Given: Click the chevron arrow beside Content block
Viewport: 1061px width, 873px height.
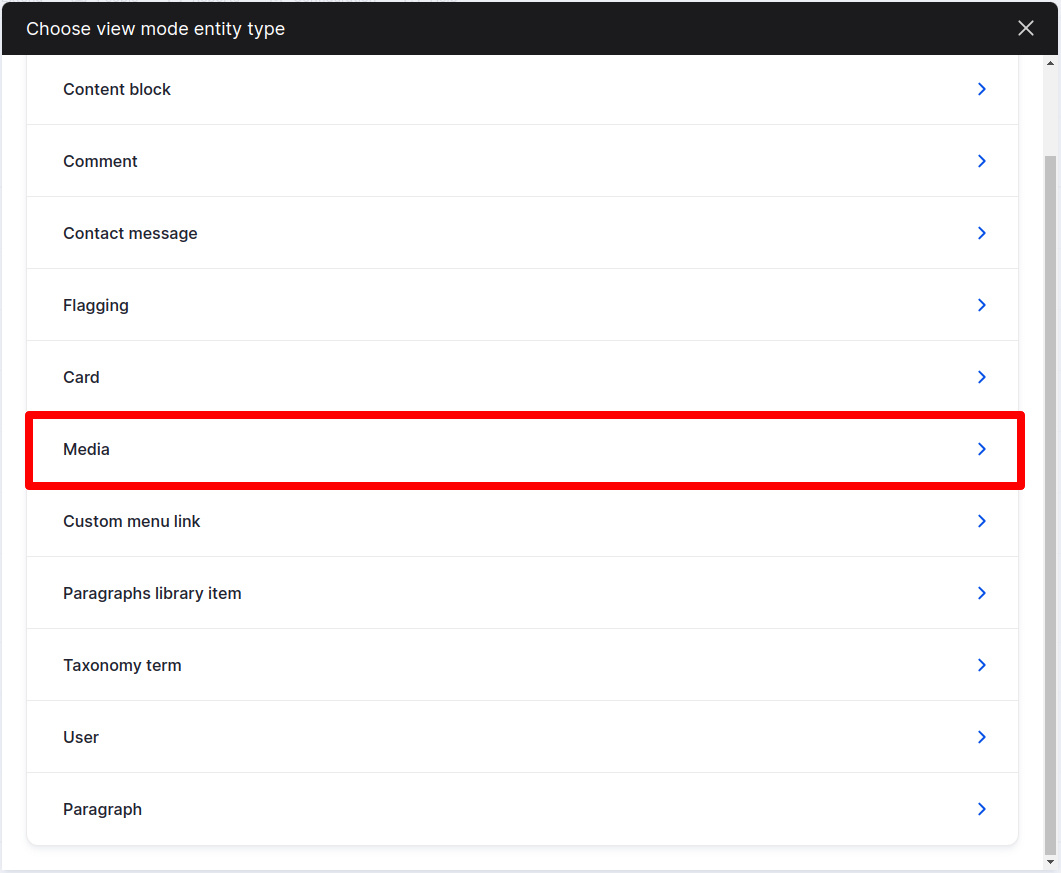Looking at the screenshot, I should coord(982,89).
